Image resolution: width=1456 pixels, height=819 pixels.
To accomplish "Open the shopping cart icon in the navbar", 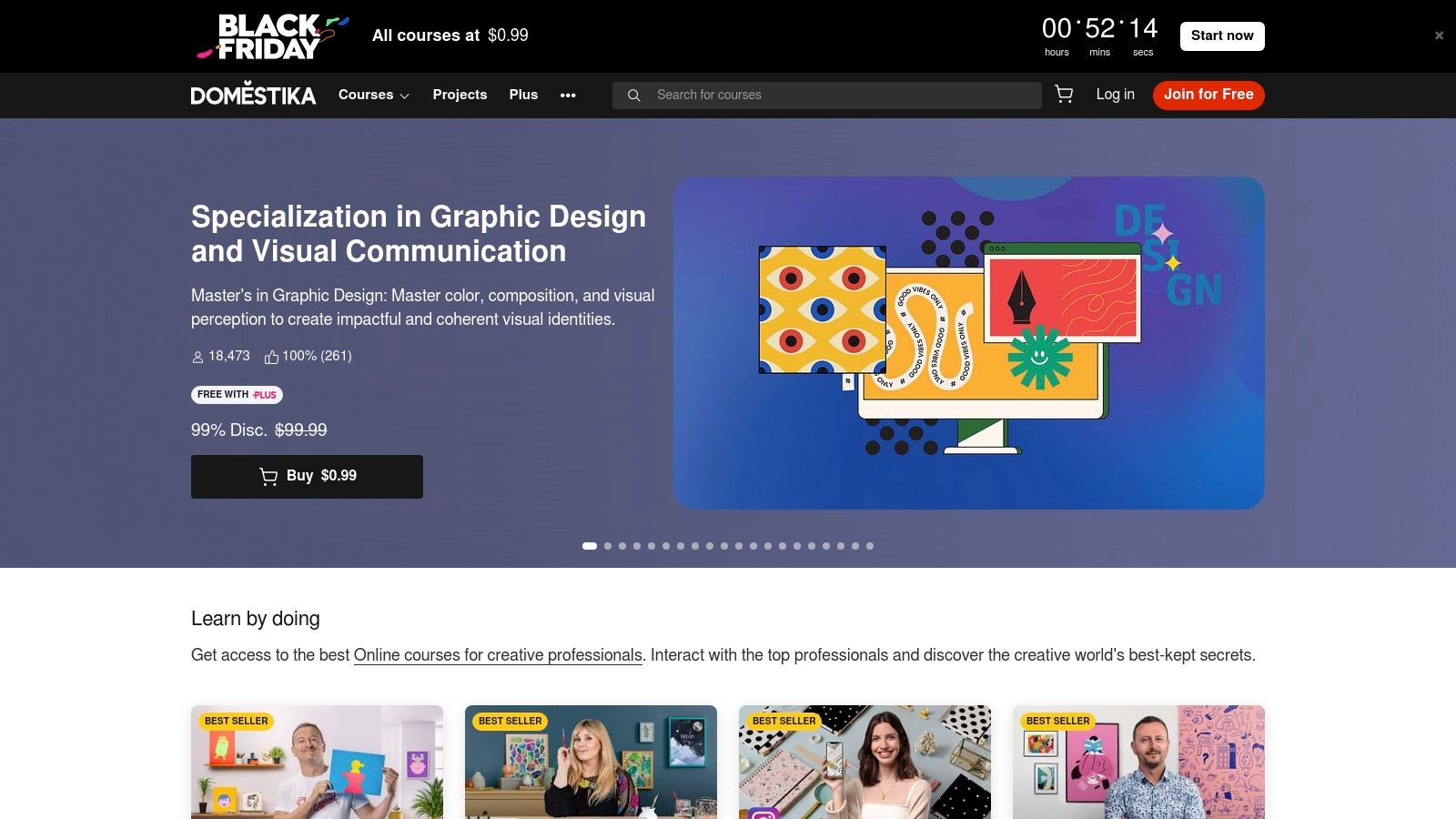I will [x=1064, y=95].
